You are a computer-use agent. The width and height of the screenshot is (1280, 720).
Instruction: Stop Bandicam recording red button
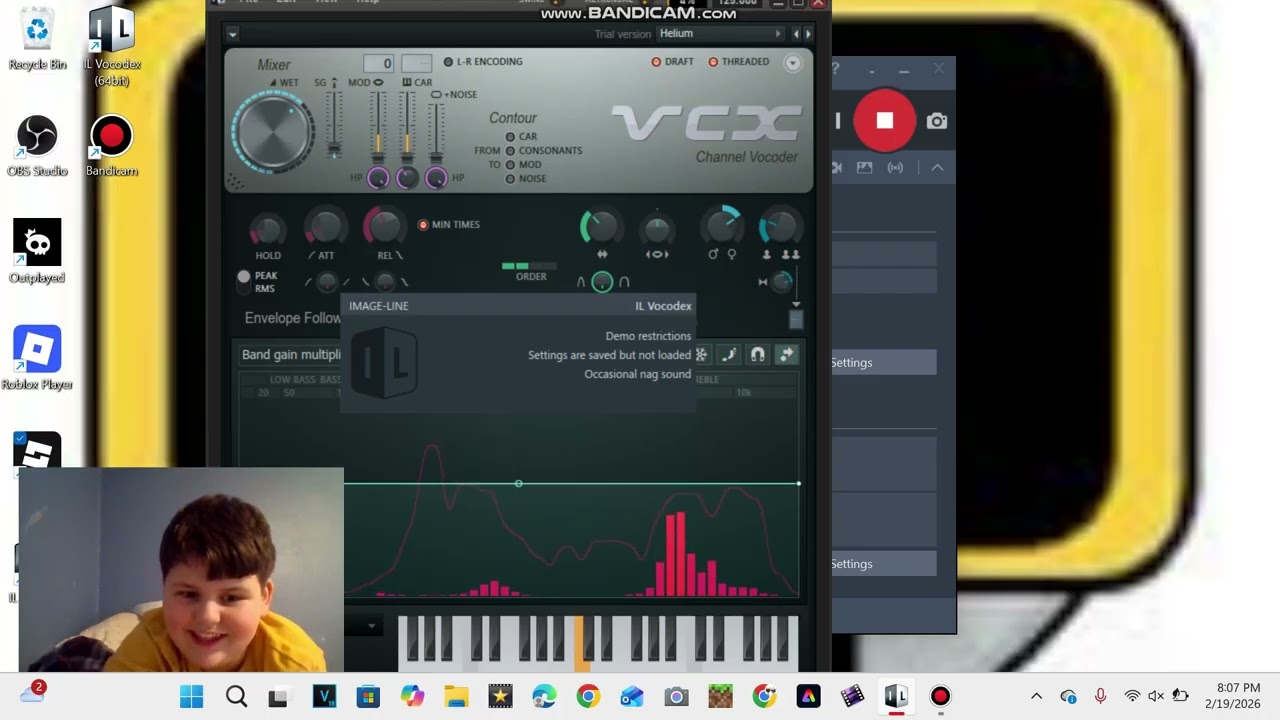(884, 120)
